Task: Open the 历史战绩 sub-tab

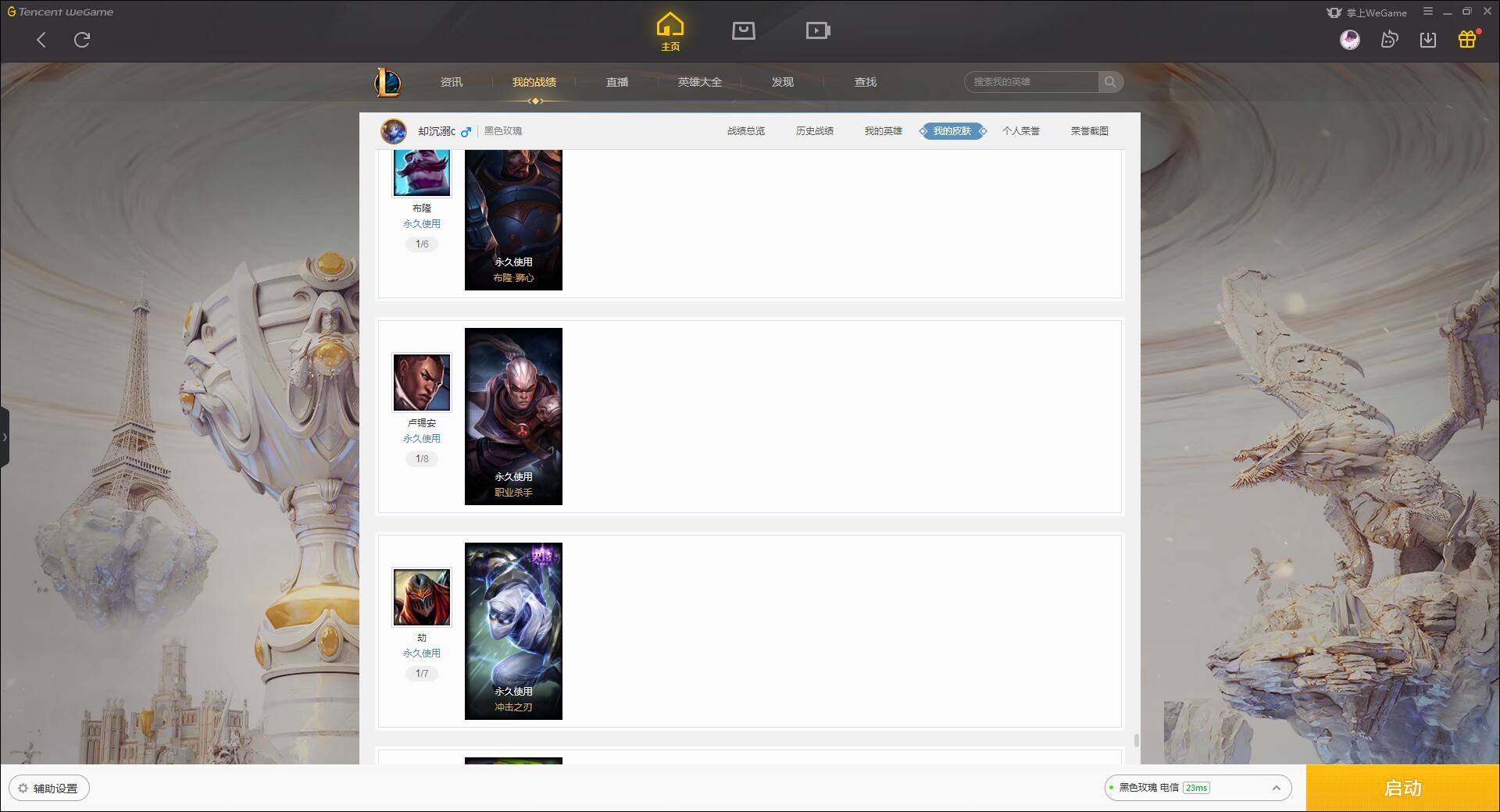Action: 815,131
